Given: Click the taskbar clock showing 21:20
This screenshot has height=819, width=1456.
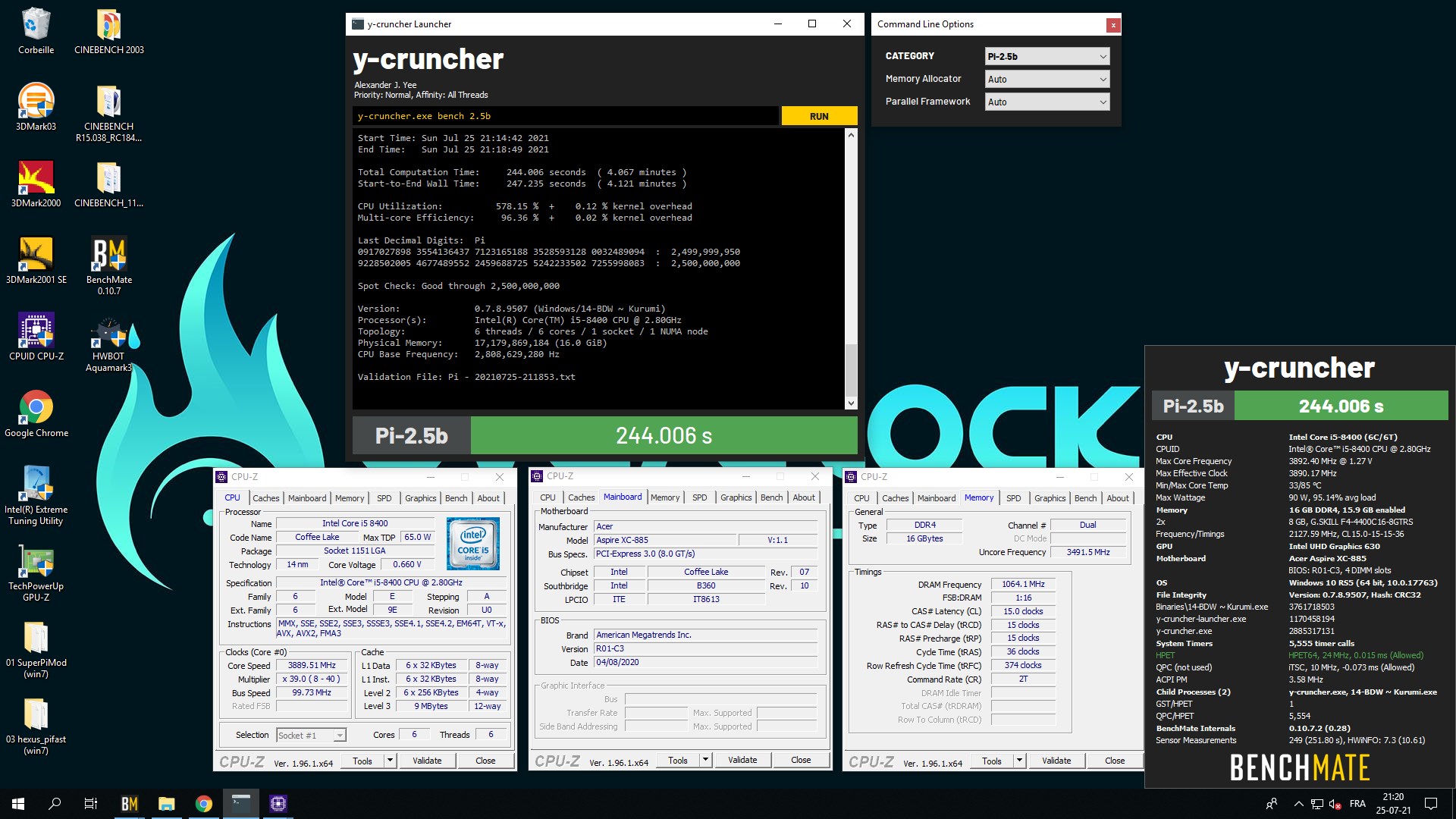Looking at the screenshot, I should [1393, 804].
